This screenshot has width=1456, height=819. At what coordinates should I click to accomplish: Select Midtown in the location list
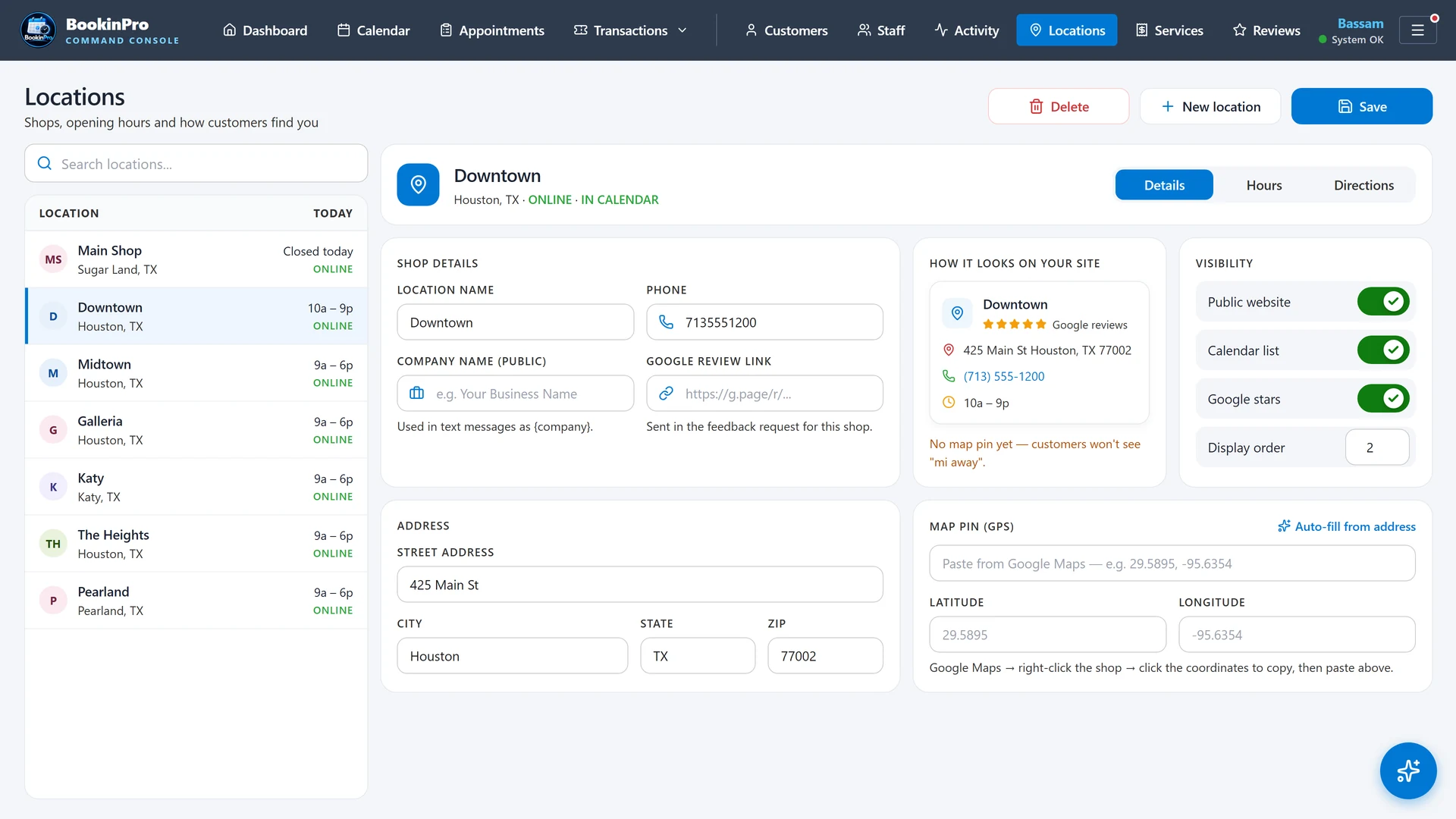pyautogui.click(x=196, y=373)
